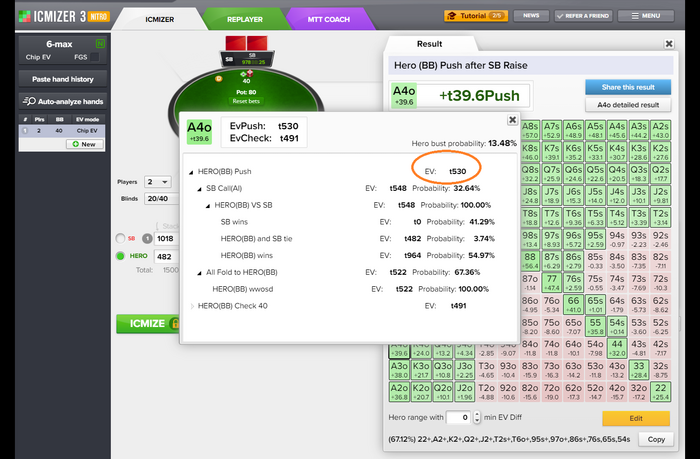Switch to the REPLAYER tab
Viewport: 700px width, 459px height.
245,19
